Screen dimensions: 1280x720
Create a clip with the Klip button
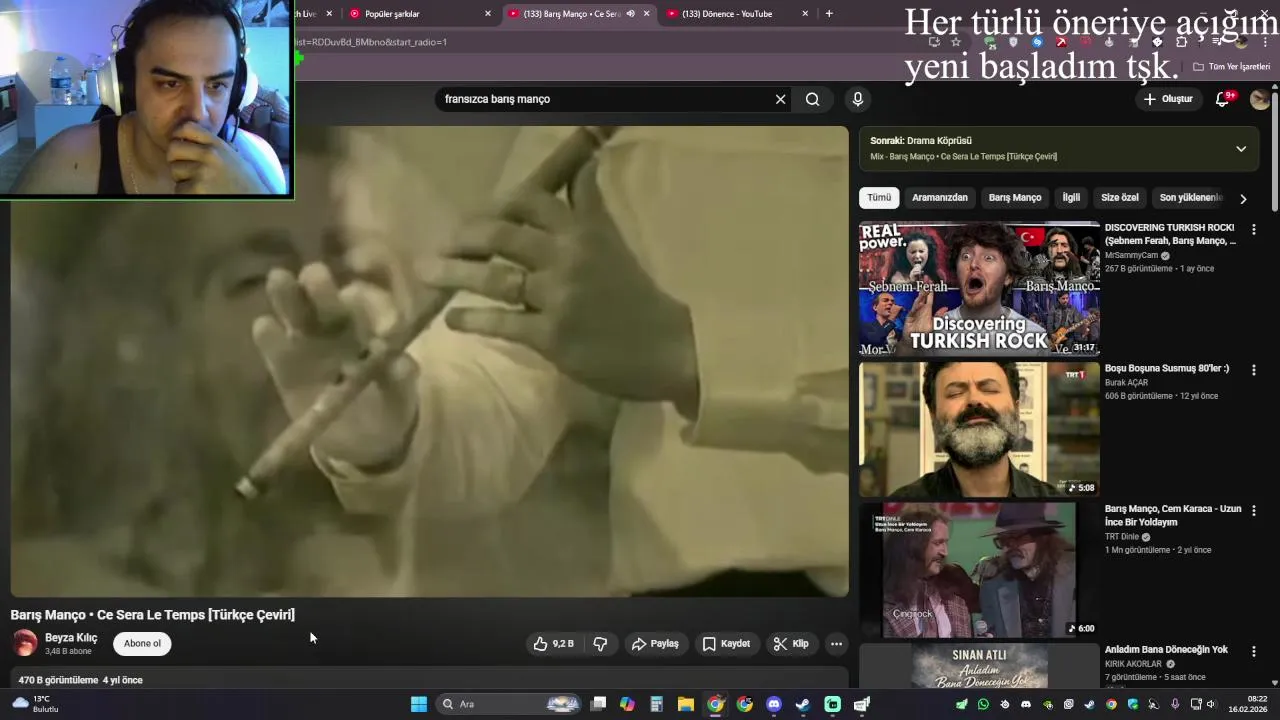(x=791, y=644)
